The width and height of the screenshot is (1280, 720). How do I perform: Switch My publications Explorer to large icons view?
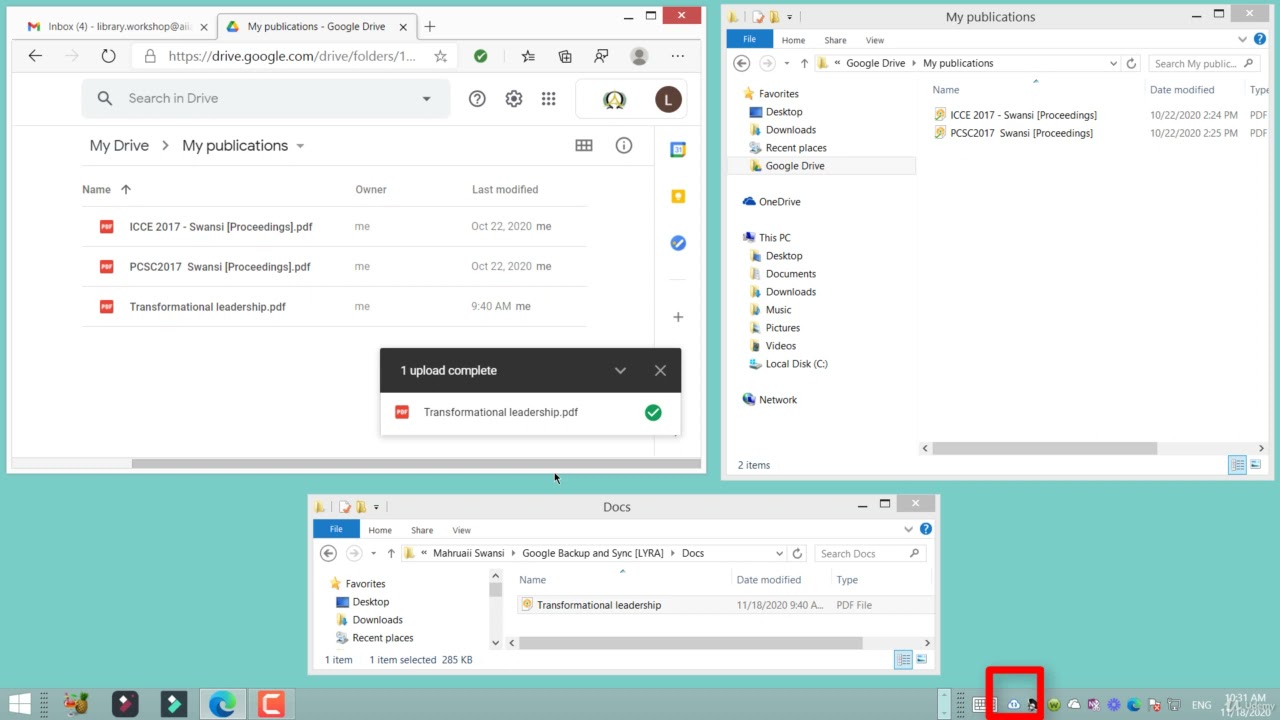click(1255, 465)
